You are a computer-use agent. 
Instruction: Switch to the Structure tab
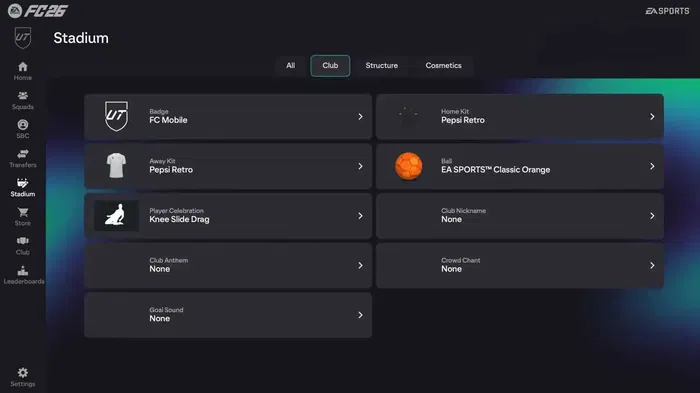pyautogui.click(x=382, y=66)
